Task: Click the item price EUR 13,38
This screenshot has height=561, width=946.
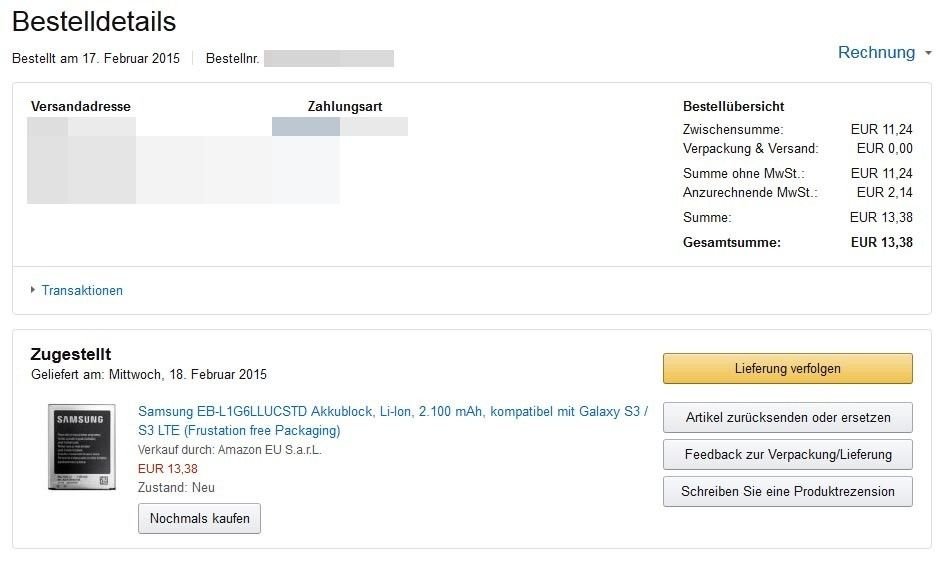Action: [x=168, y=469]
